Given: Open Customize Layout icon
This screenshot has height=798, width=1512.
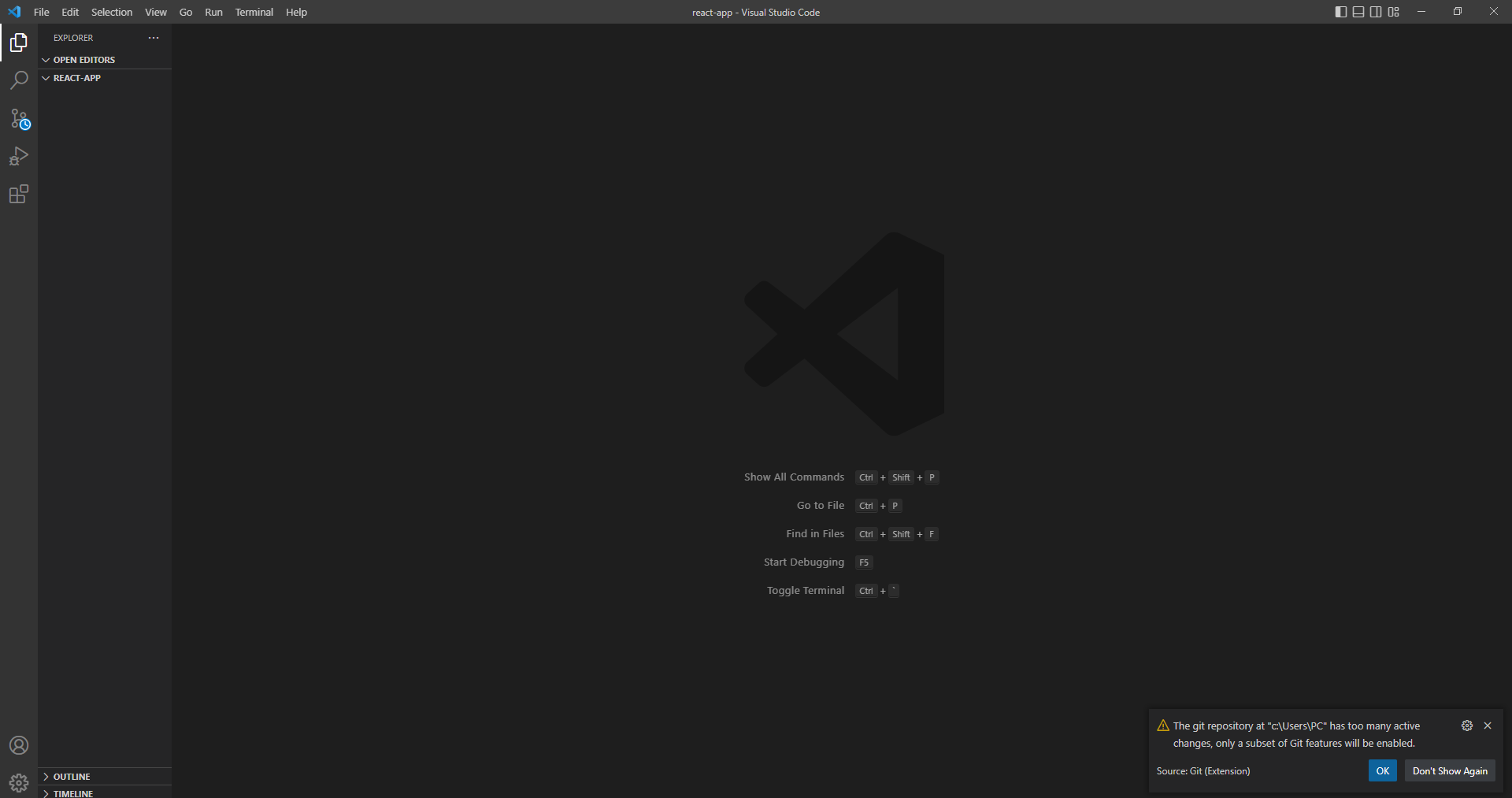Looking at the screenshot, I should point(1393,12).
